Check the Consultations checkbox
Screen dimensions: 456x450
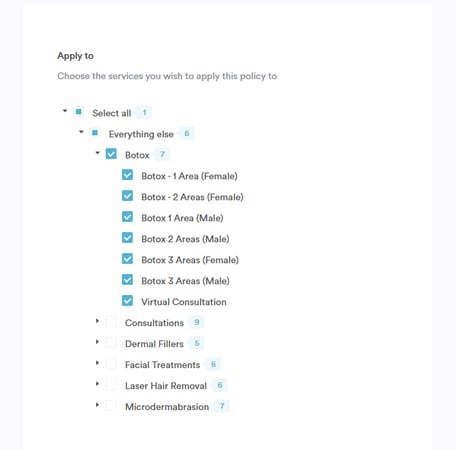coord(111,322)
